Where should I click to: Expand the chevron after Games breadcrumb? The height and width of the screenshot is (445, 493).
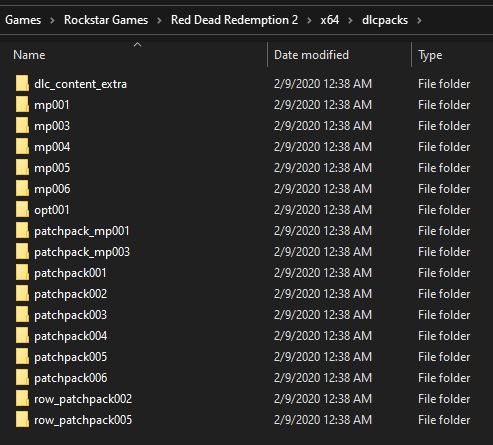coord(52,21)
